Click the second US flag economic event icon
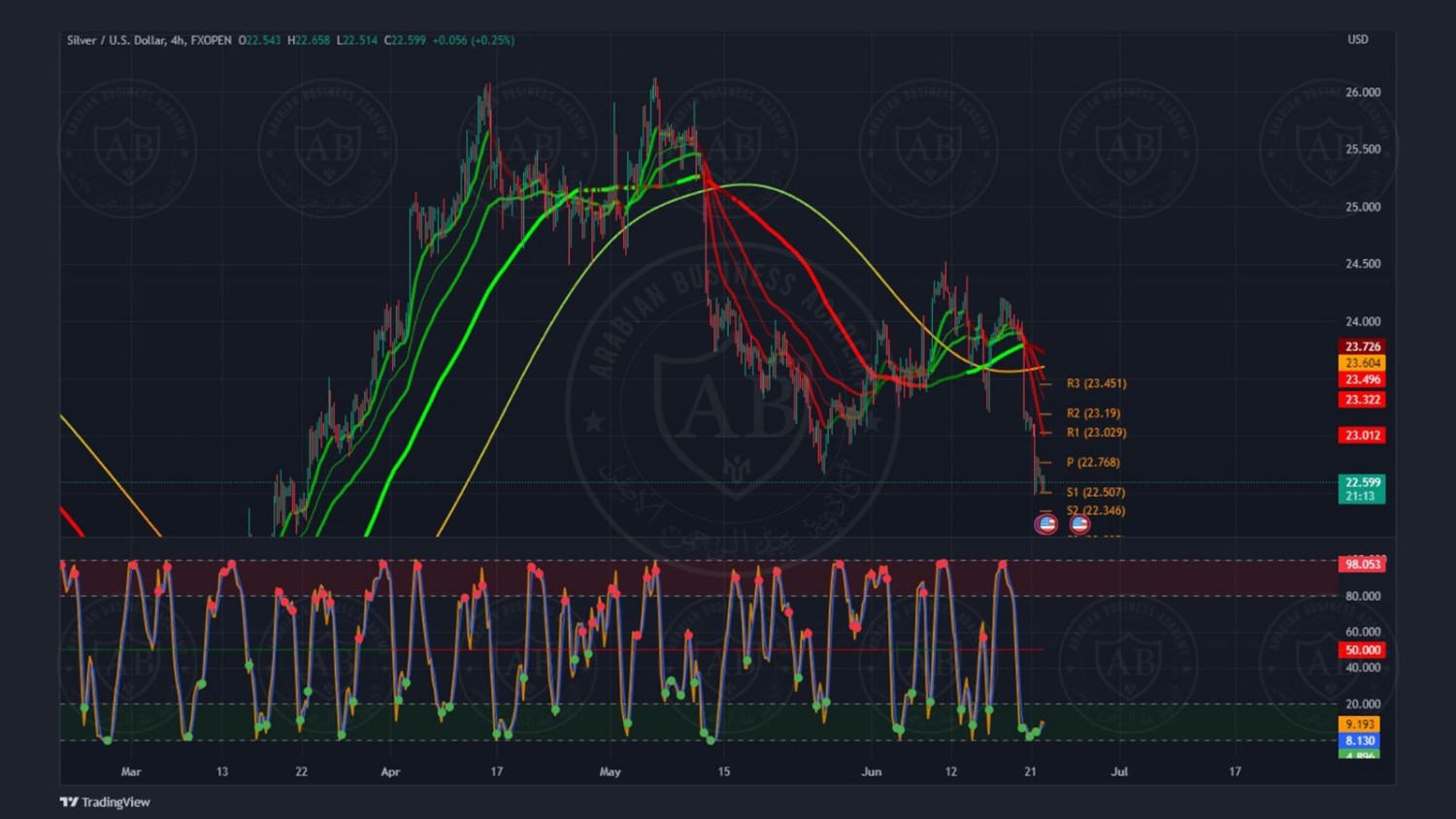This screenshot has width=1456, height=819. click(x=1079, y=524)
